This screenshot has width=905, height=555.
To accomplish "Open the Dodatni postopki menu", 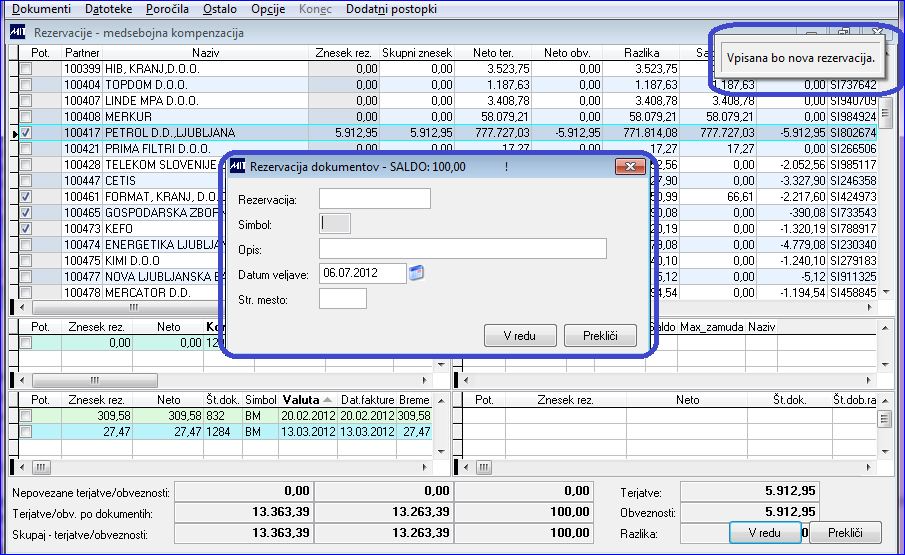I will [x=391, y=9].
